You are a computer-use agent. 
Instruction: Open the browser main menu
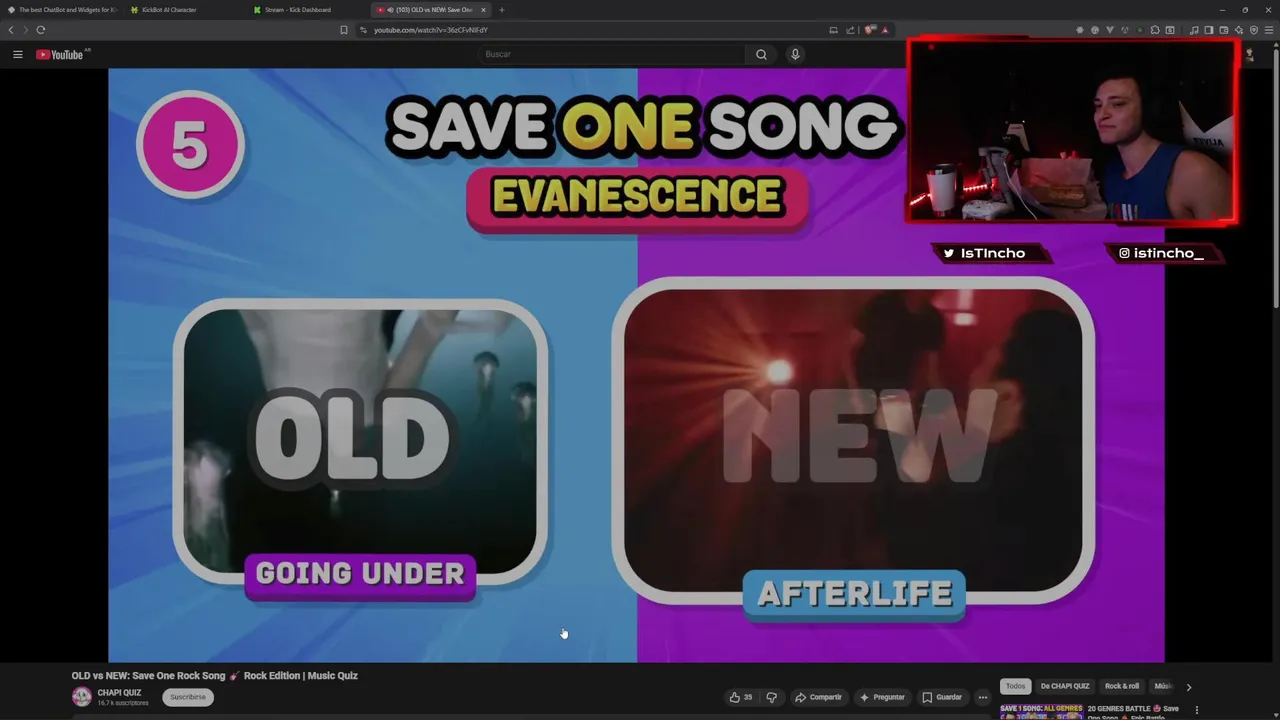click(1269, 30)
